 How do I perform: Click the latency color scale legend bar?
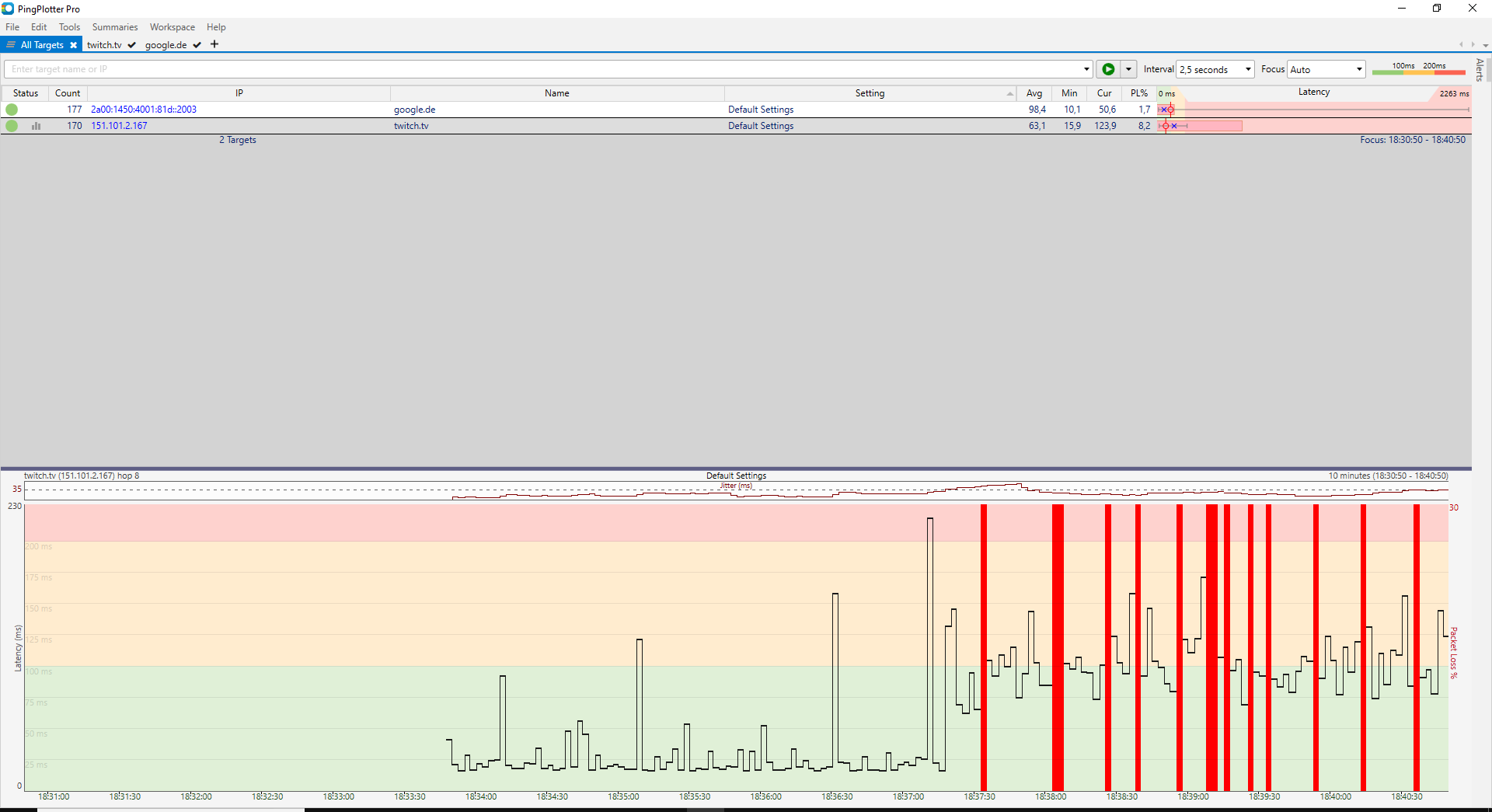1419,71
